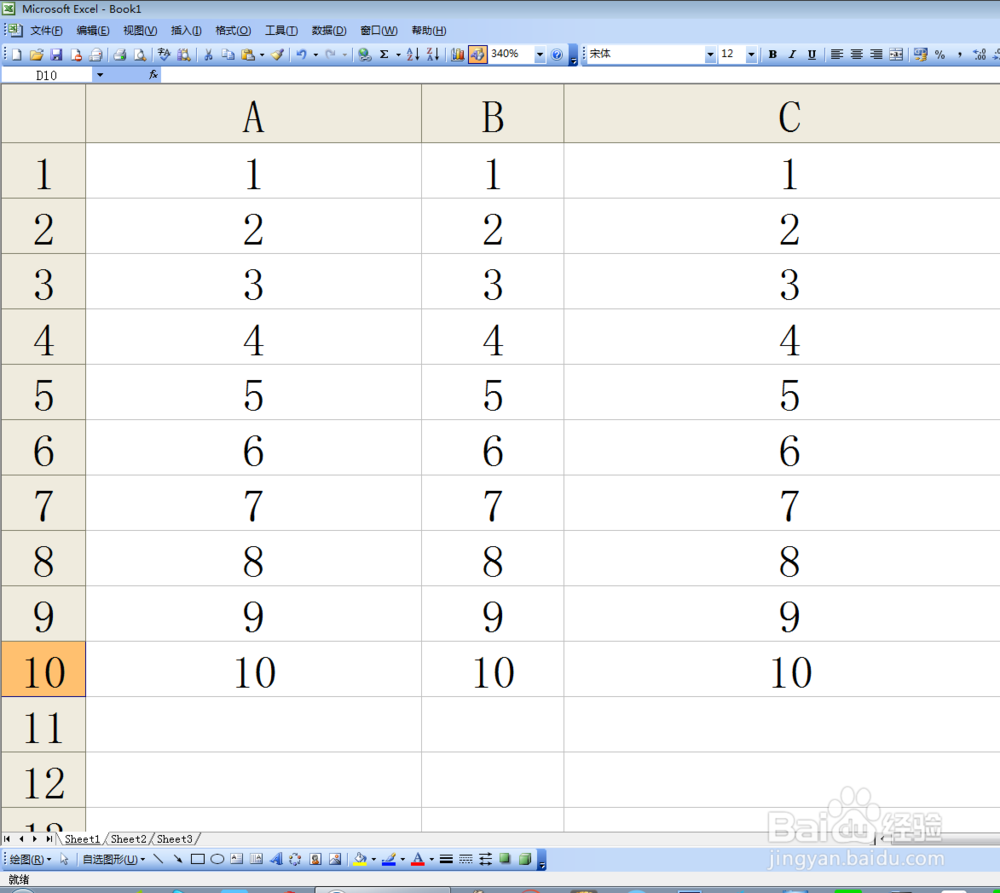Open the font name 宋体 dropdown
1000x893 pixels.
coord(710,54)
